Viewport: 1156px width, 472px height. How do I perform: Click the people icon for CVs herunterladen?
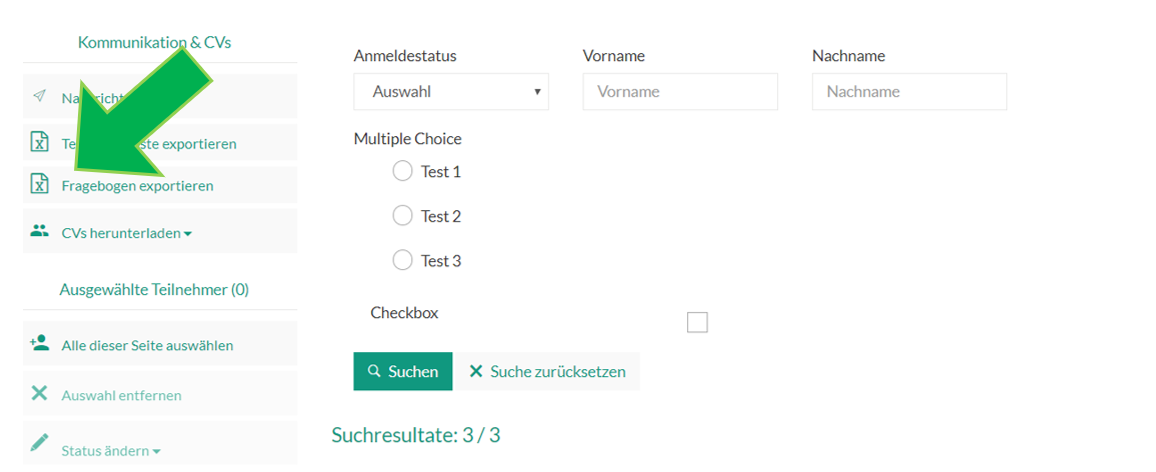pyautogui.click(x=39, y=230)
